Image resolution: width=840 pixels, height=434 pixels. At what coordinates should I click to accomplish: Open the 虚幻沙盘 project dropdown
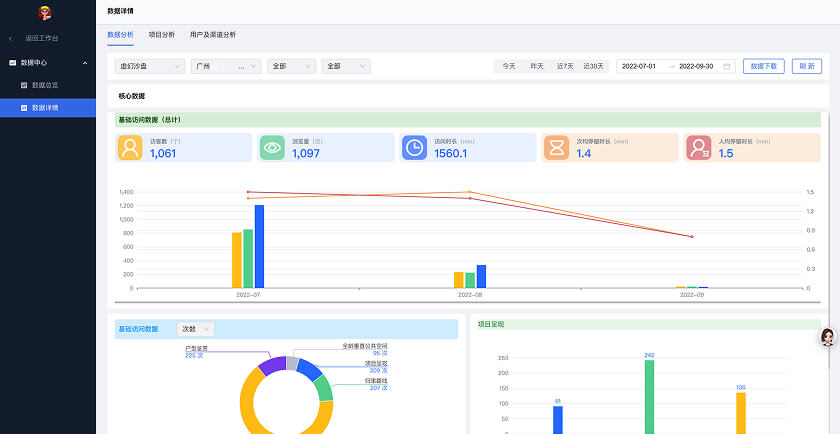150,66
